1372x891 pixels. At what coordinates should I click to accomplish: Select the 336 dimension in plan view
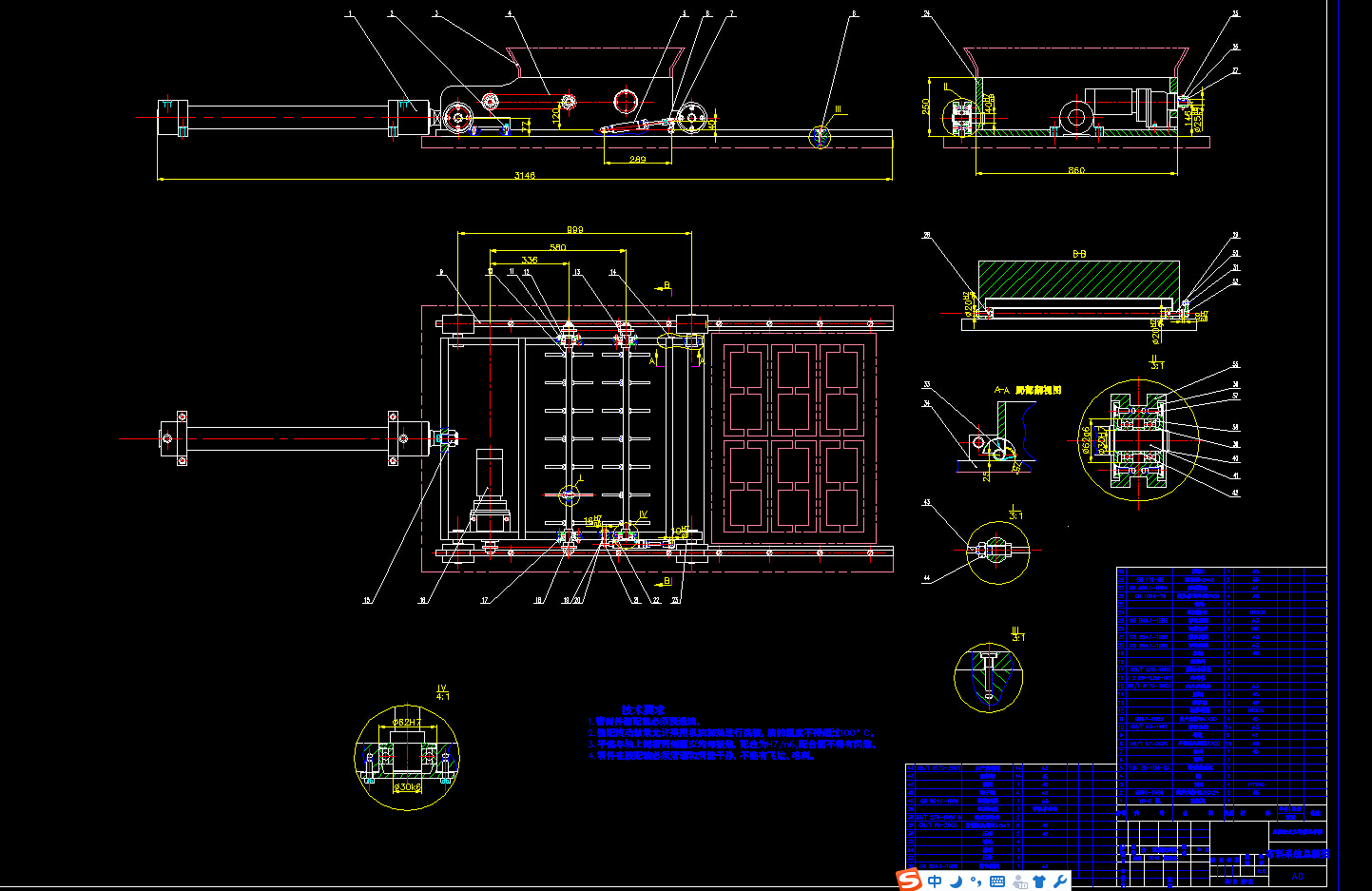pos(530,260)
